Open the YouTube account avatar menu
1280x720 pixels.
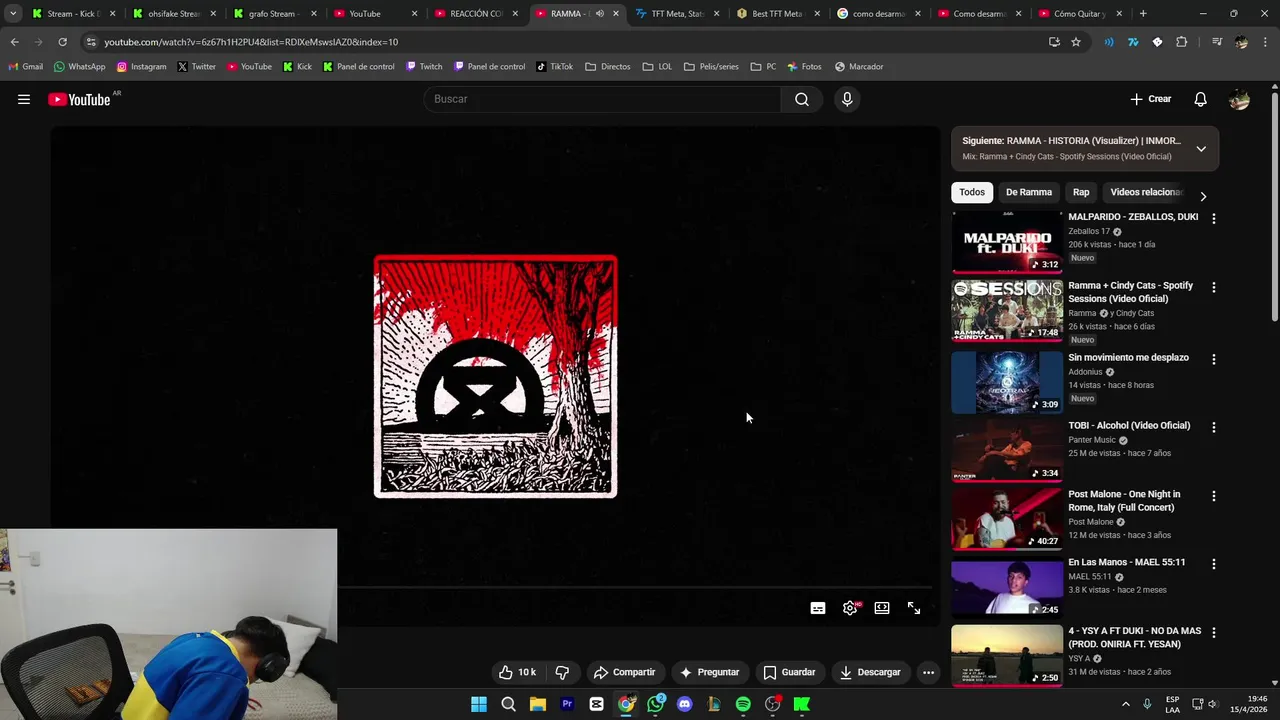pyautogui.click(x=1239, y=99)
